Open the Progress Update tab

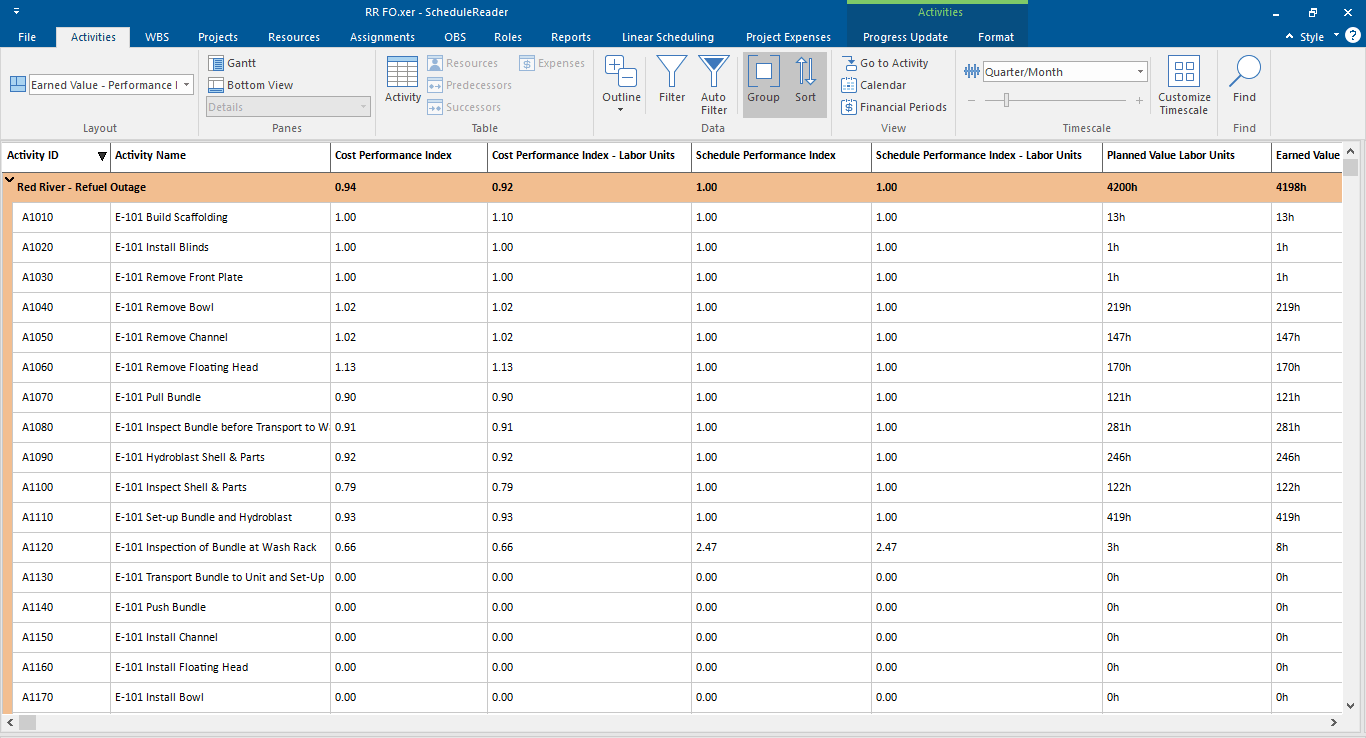[x=905, y=37]
